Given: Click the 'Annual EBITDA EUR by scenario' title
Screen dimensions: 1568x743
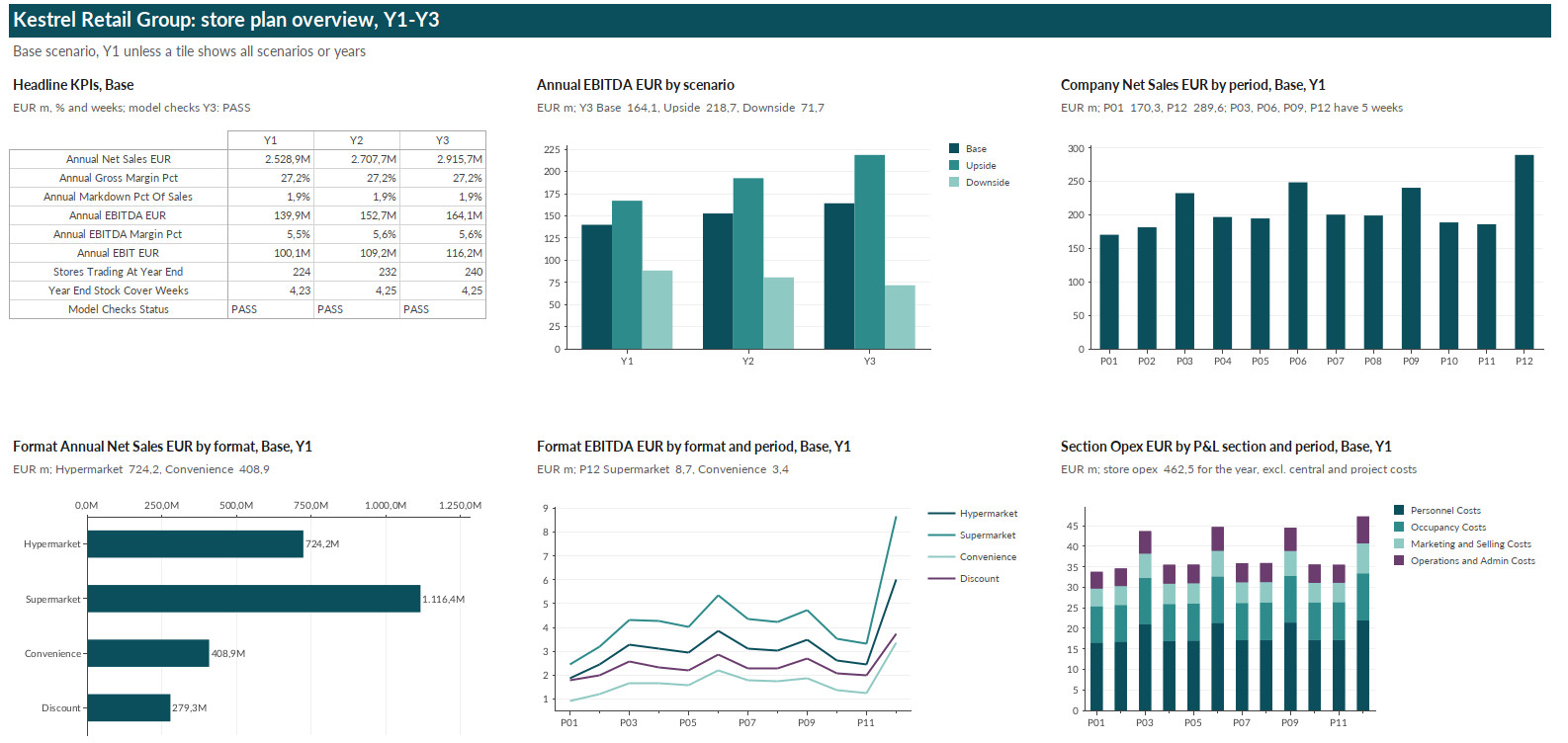Looking at the screenshot, I should (x=636, y=85).
